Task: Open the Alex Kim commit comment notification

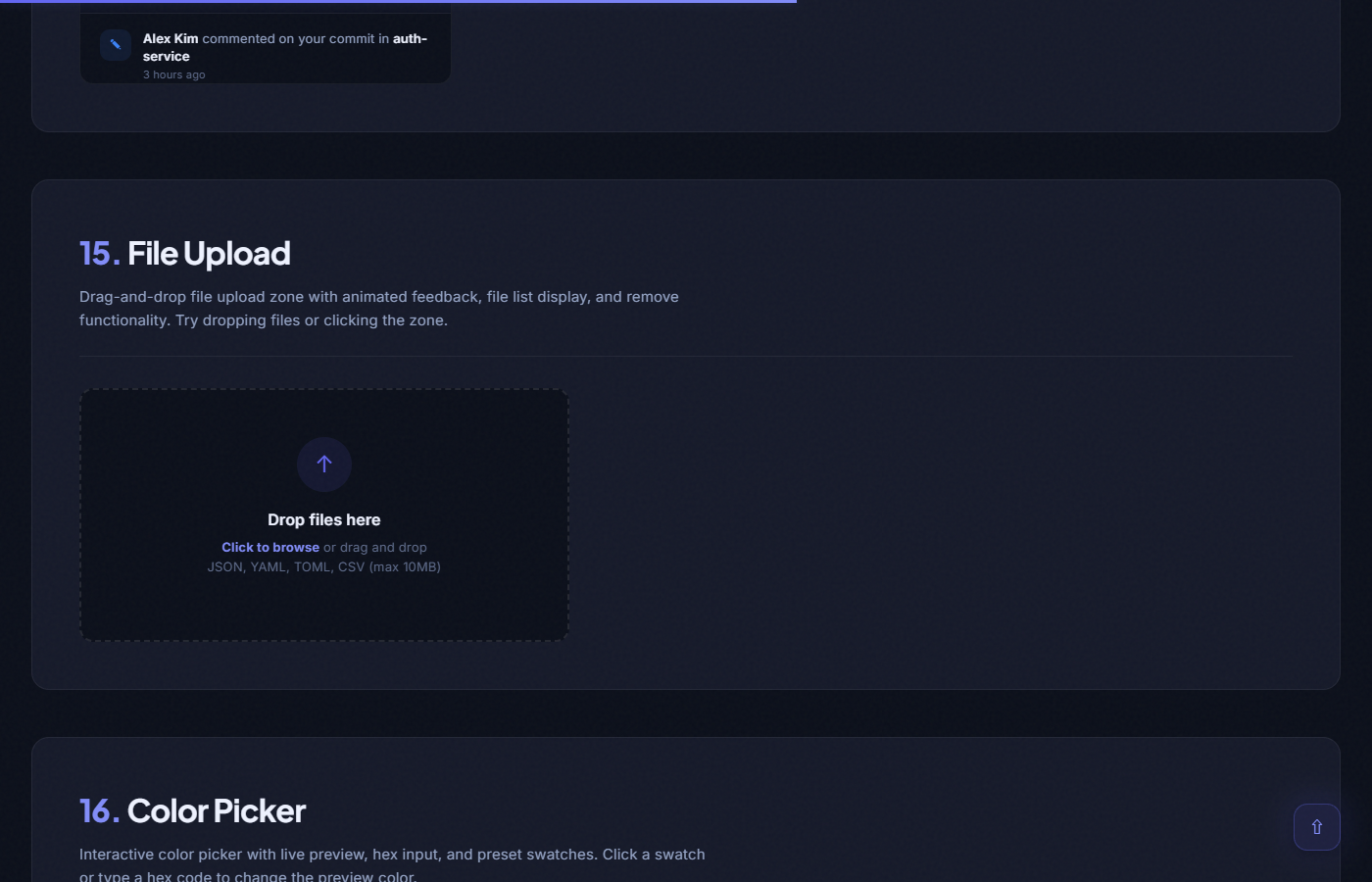Action: (x=284, y=48)
